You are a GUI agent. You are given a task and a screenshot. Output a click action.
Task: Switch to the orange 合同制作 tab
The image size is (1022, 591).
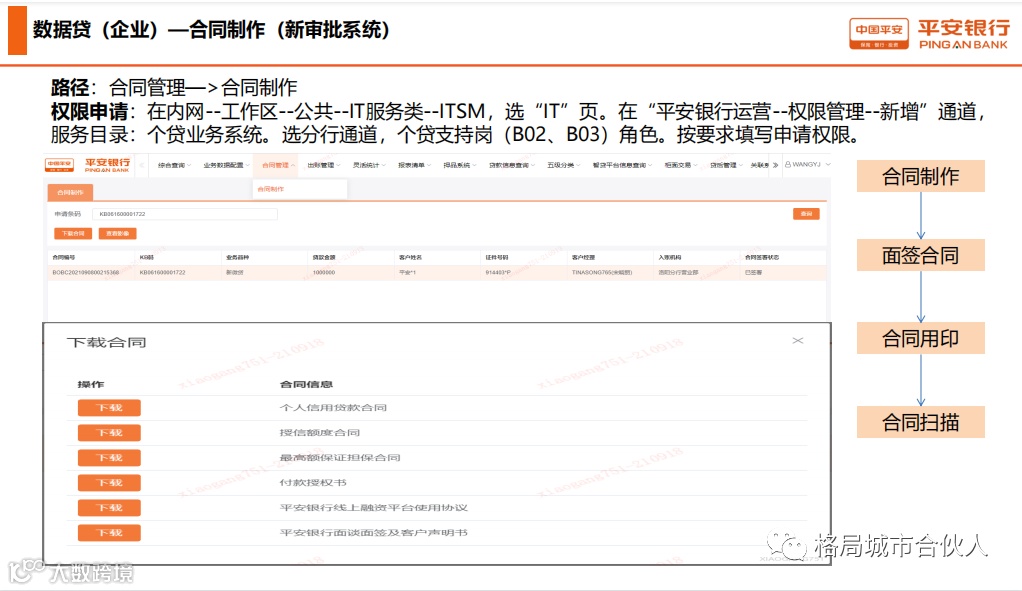[70, 192]
